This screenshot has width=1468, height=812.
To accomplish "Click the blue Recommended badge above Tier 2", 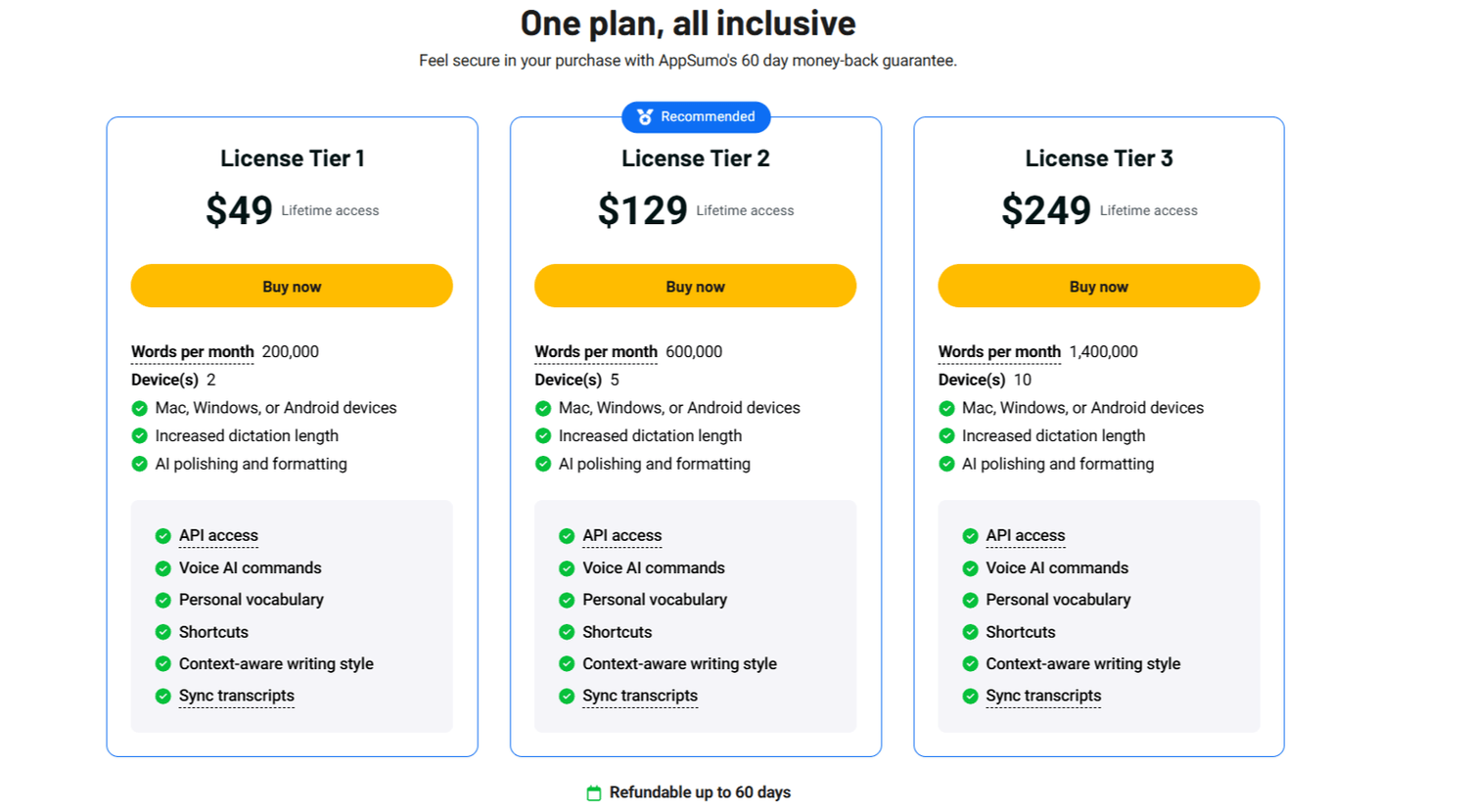I will (x=696, y=116).
